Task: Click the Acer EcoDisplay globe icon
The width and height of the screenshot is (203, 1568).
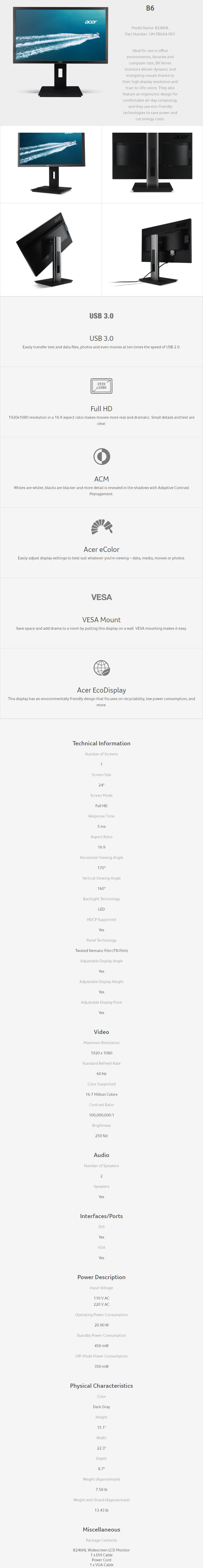Action: 101,668
